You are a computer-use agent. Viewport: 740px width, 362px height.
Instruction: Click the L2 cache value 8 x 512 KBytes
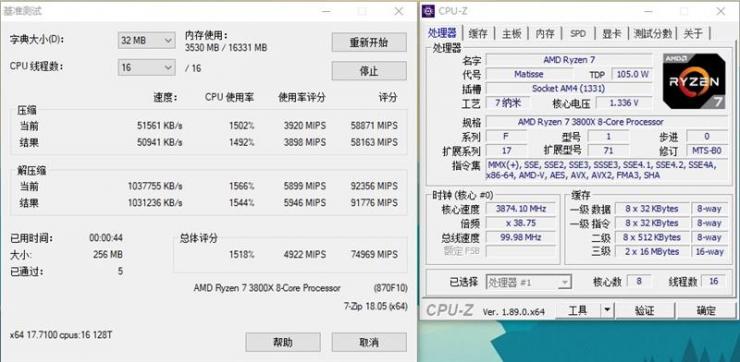point(652,237)
